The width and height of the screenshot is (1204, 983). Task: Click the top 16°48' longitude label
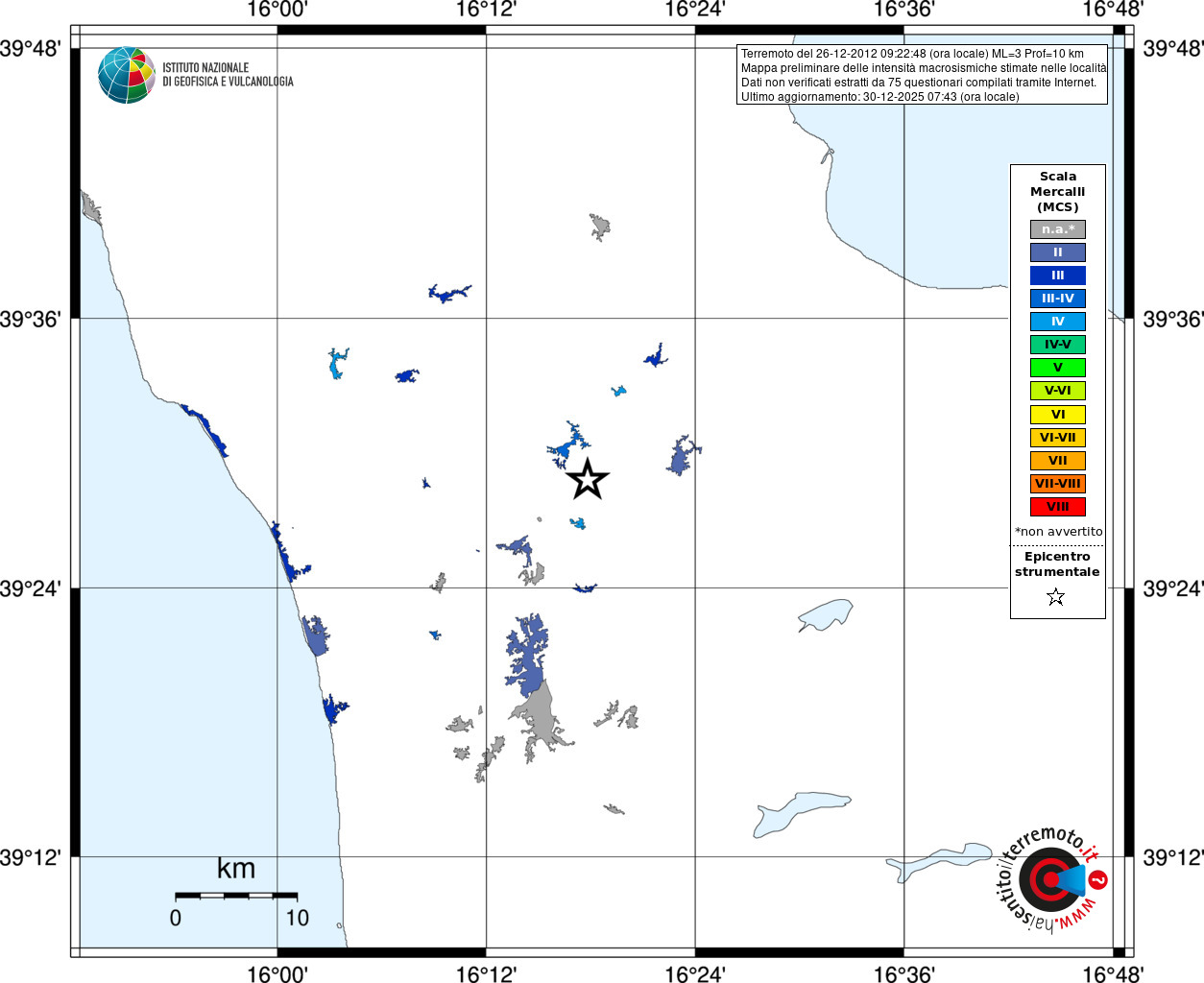(1113, 10)
